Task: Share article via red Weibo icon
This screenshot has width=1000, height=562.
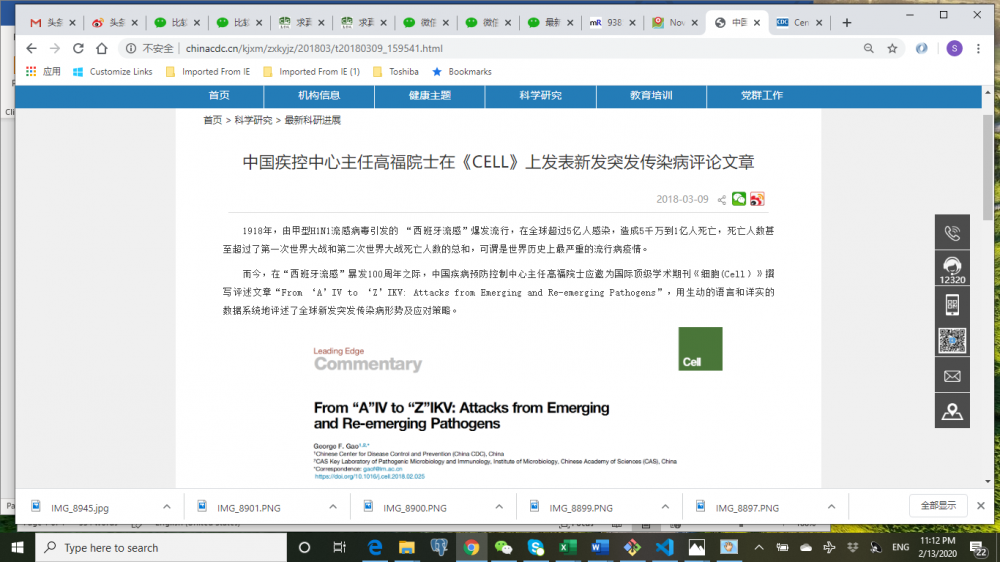Action: coord(757,199)
